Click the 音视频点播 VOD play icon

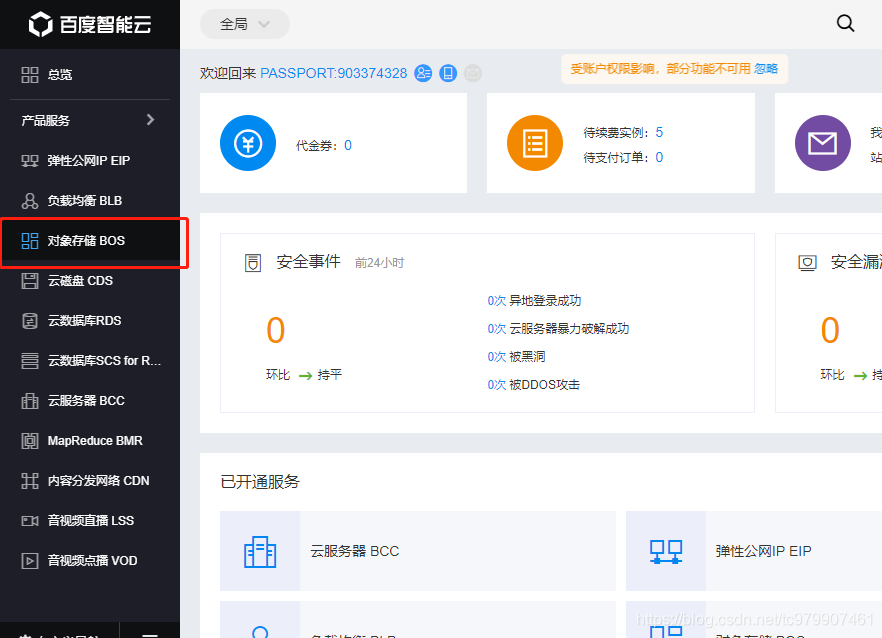click(x=30, y=560)
